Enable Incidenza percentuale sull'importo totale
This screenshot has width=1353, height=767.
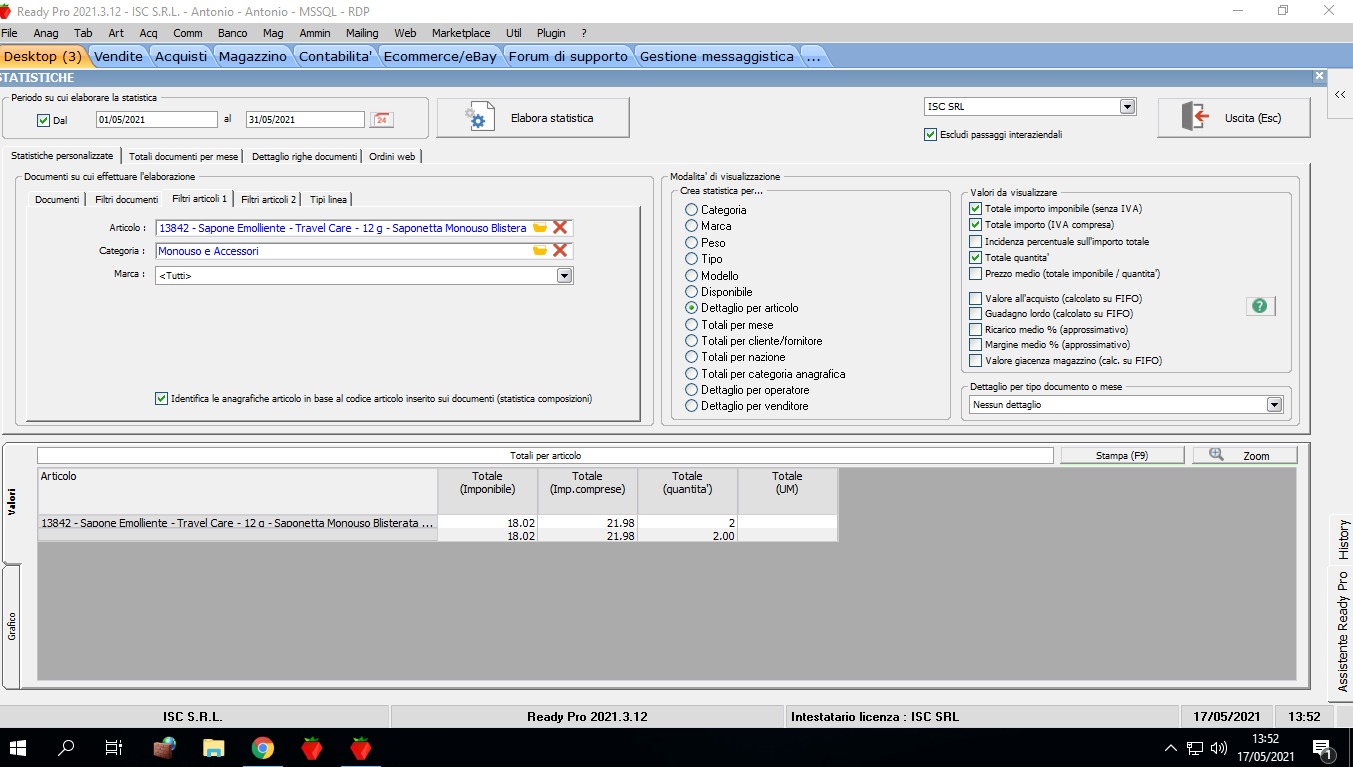pos(975,241)
